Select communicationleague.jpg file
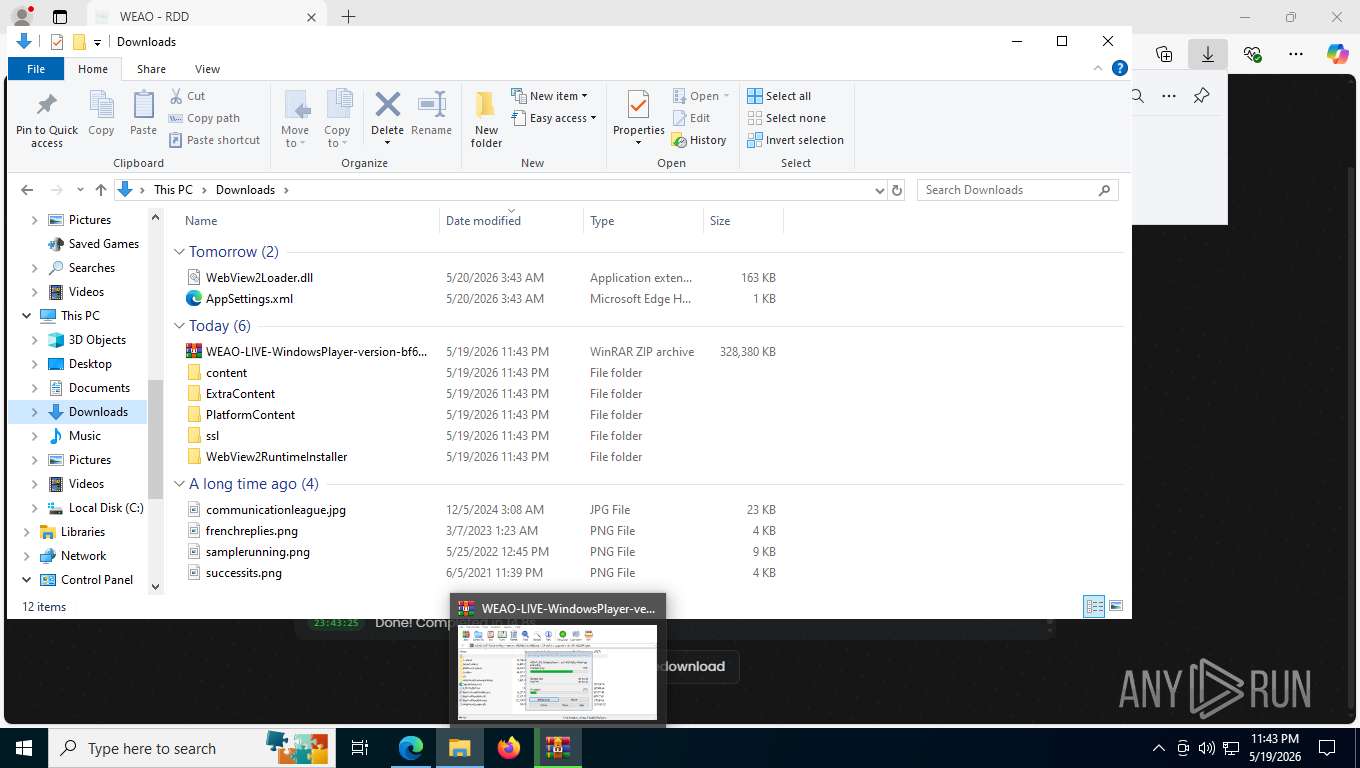Screen dimensions: 1360x768 click(x=275, y=510)
